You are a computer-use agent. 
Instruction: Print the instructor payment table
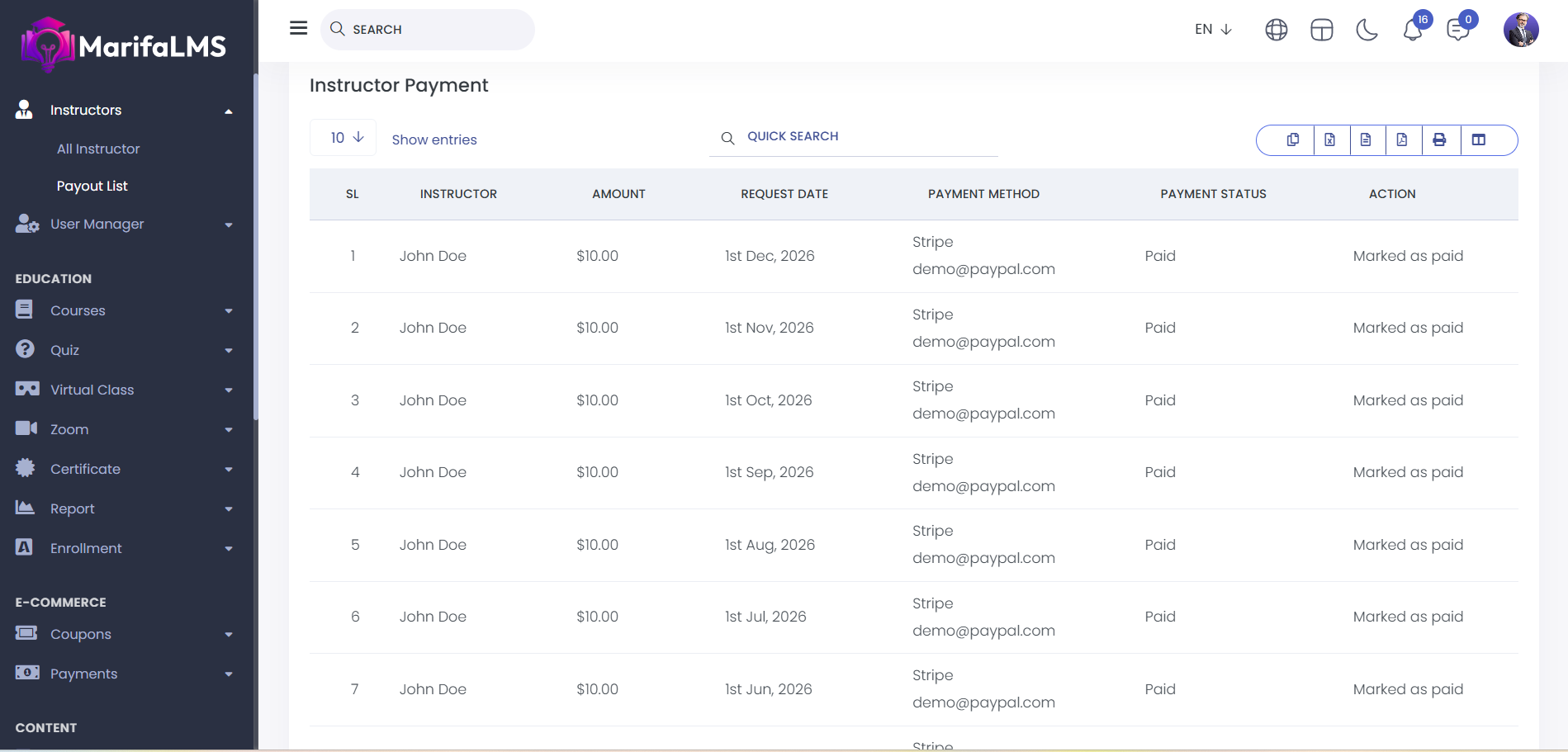point(1439,140)
